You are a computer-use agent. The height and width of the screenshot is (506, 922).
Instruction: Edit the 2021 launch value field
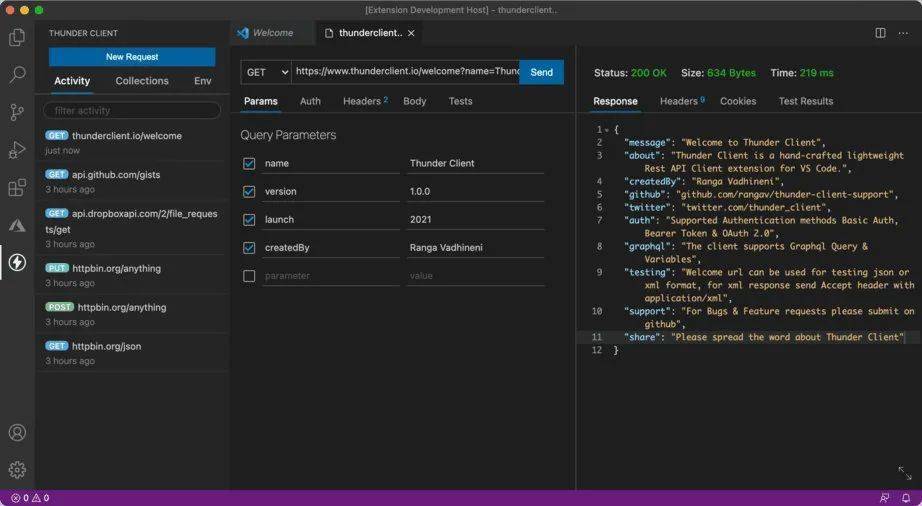coord(476,220)
